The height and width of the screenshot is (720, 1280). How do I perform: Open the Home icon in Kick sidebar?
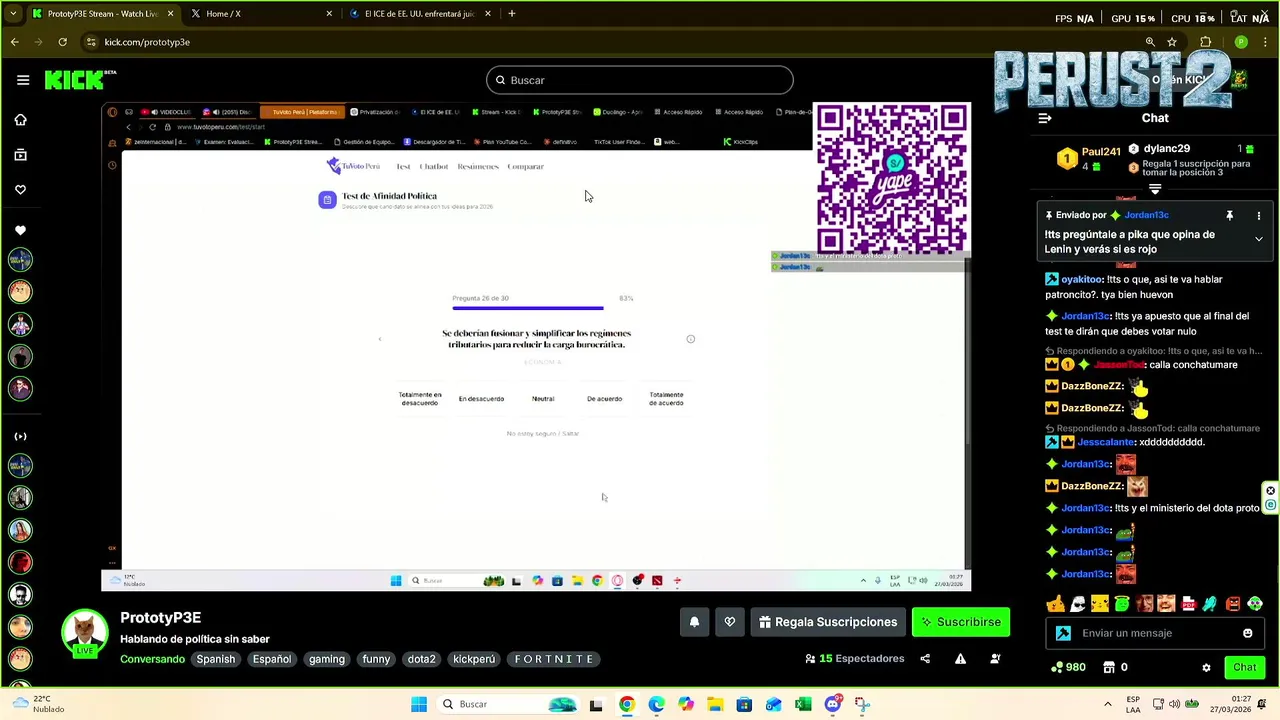tap(20, 120)
